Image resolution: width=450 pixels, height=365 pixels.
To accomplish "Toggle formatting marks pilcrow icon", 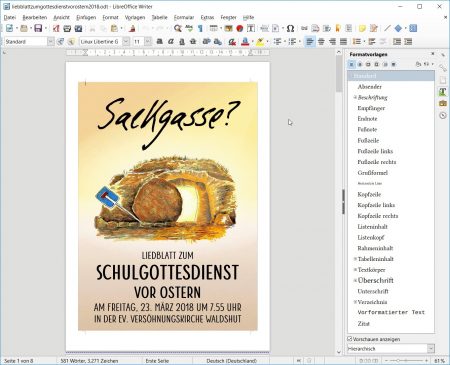I will pyautogui.click(x=200, y=28).
